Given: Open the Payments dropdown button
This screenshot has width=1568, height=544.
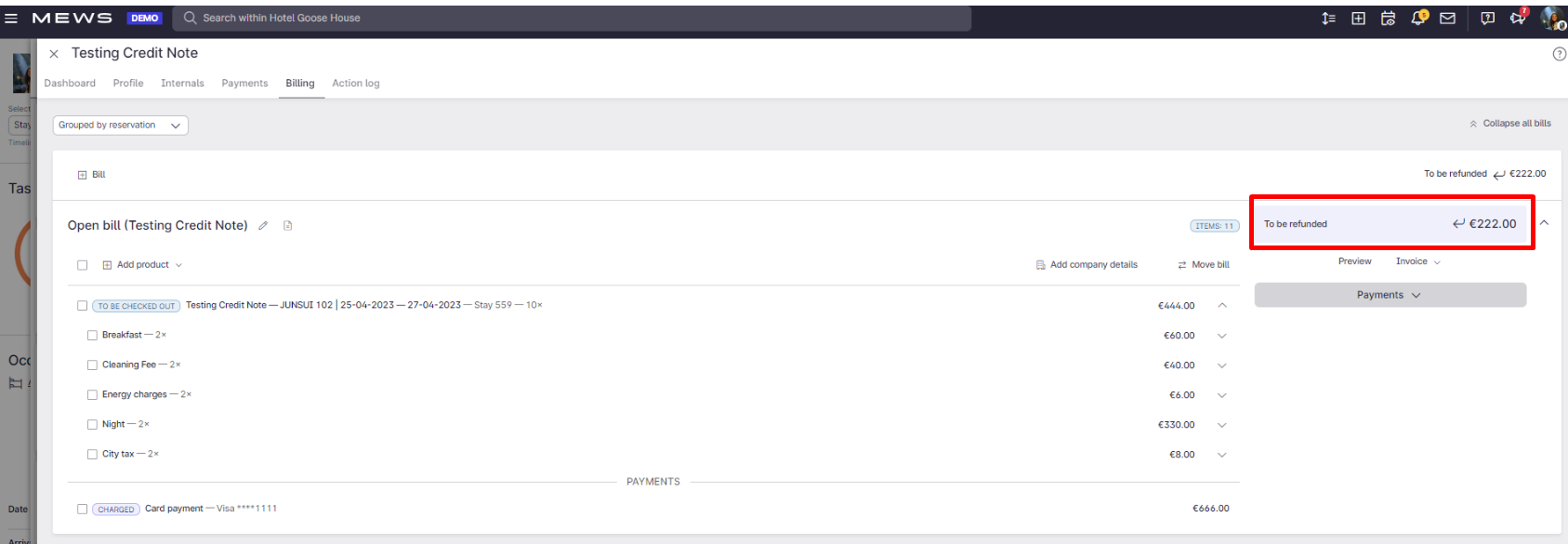Looking at the screenshot, I should click(1390, 295).
